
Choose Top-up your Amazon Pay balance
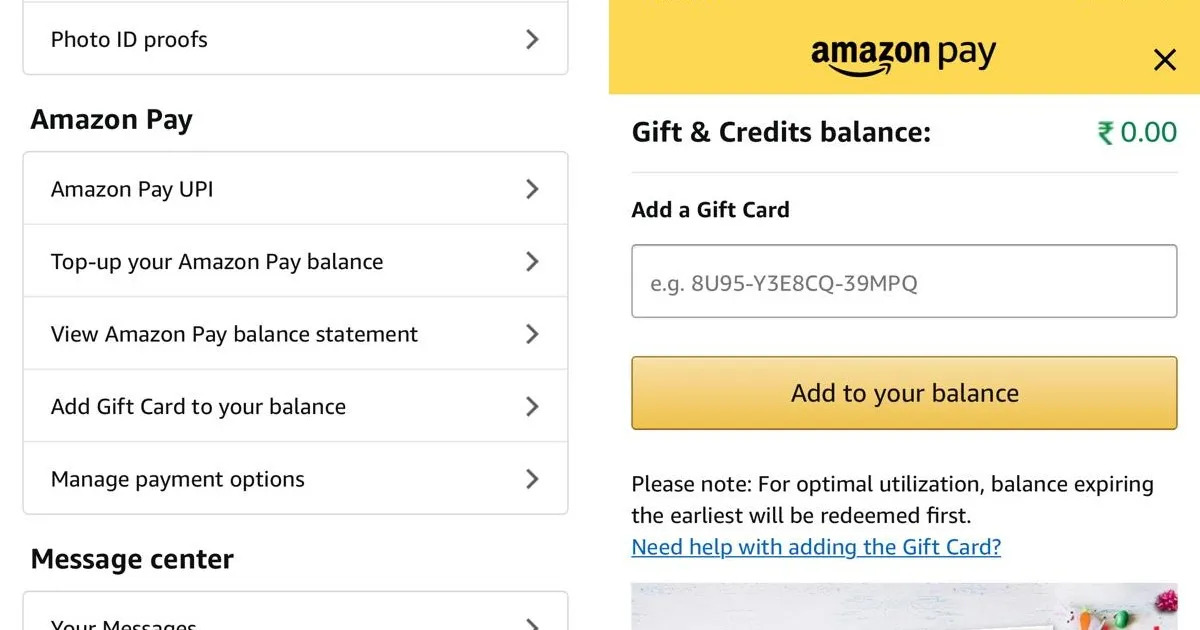click(217, 262)
